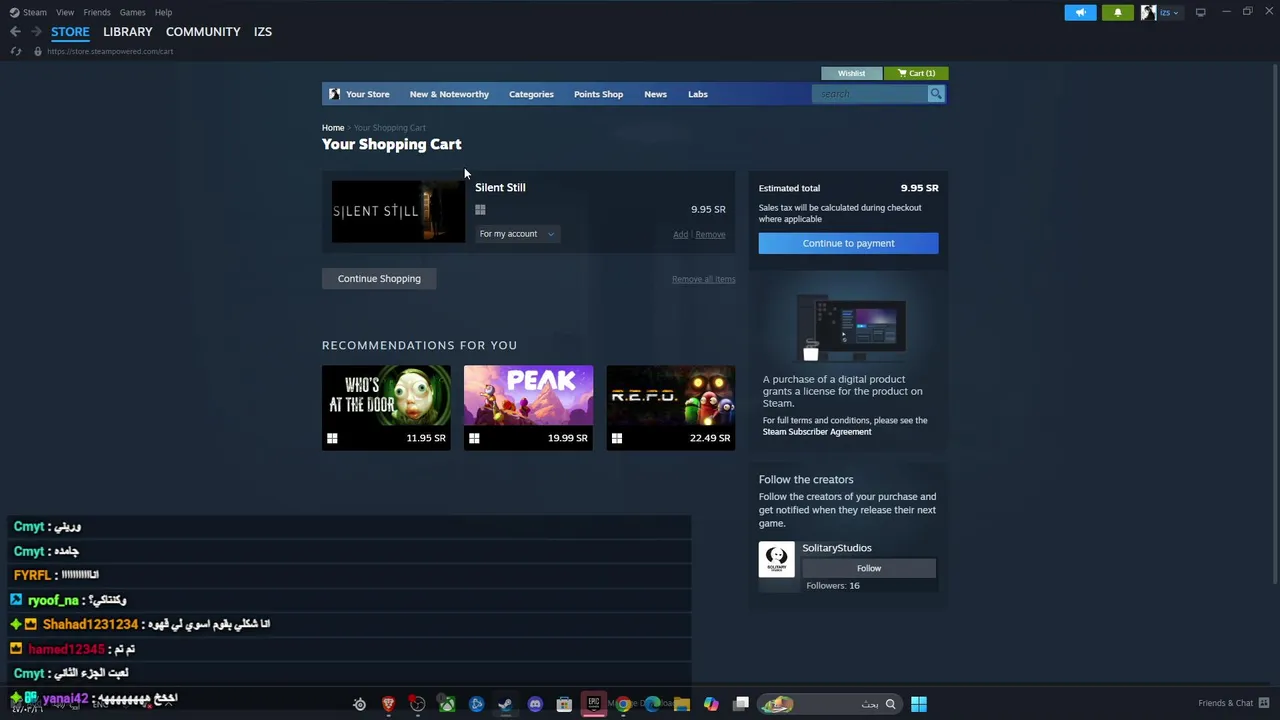Open the R.E.P.O. recommendation card
The image size is (1280, 720).
[671, 408]
